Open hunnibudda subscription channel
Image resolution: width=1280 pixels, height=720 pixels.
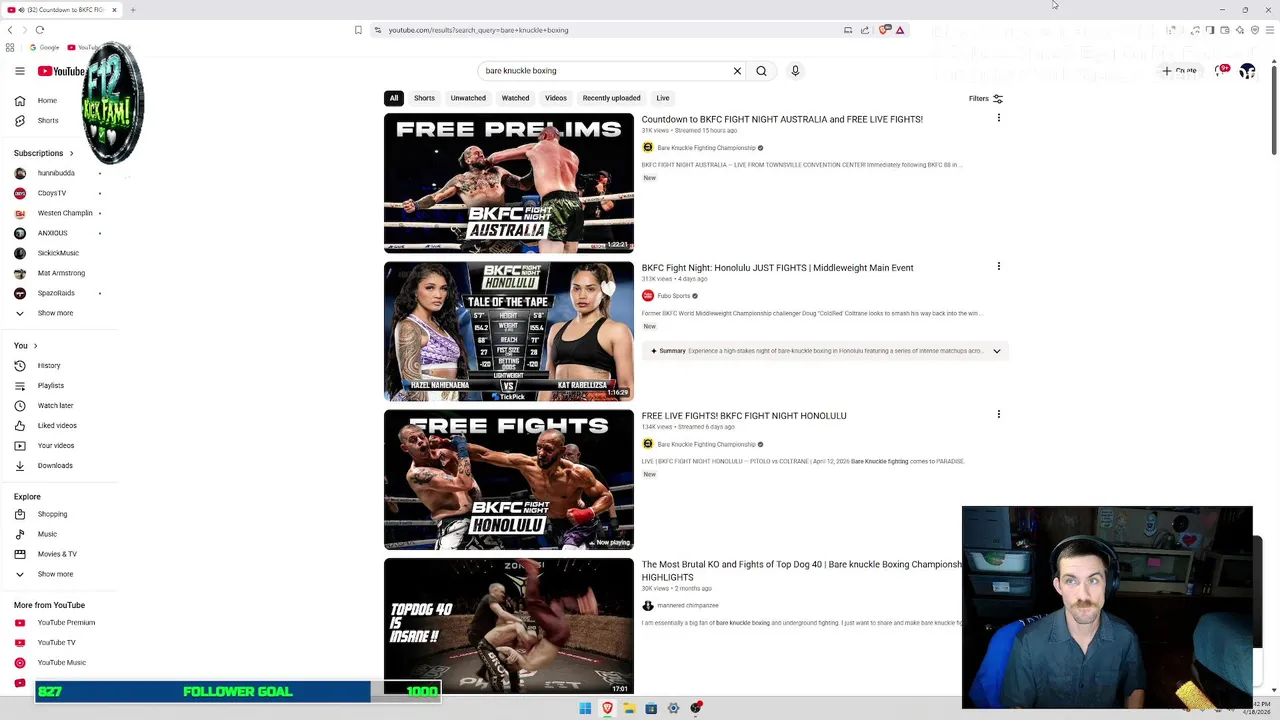click(55, 173)
